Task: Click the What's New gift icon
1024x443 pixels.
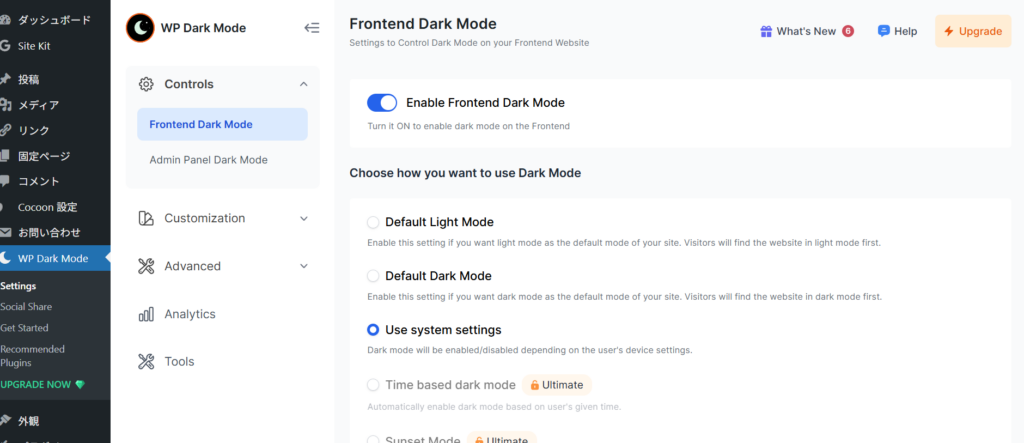Action: [766, 31]
